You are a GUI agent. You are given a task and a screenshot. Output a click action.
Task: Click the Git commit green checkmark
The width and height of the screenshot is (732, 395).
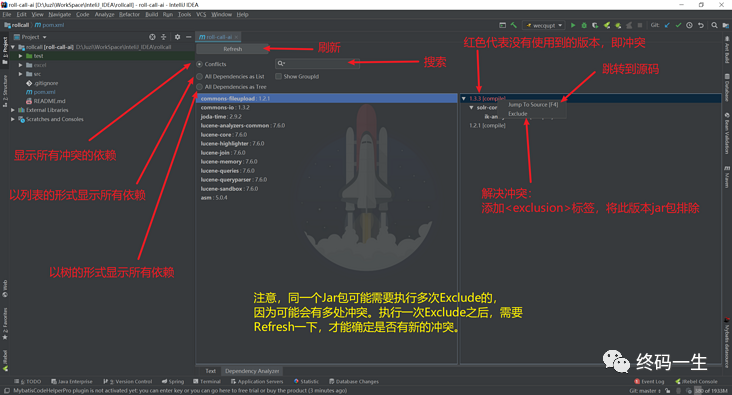(x=678, y=25)
